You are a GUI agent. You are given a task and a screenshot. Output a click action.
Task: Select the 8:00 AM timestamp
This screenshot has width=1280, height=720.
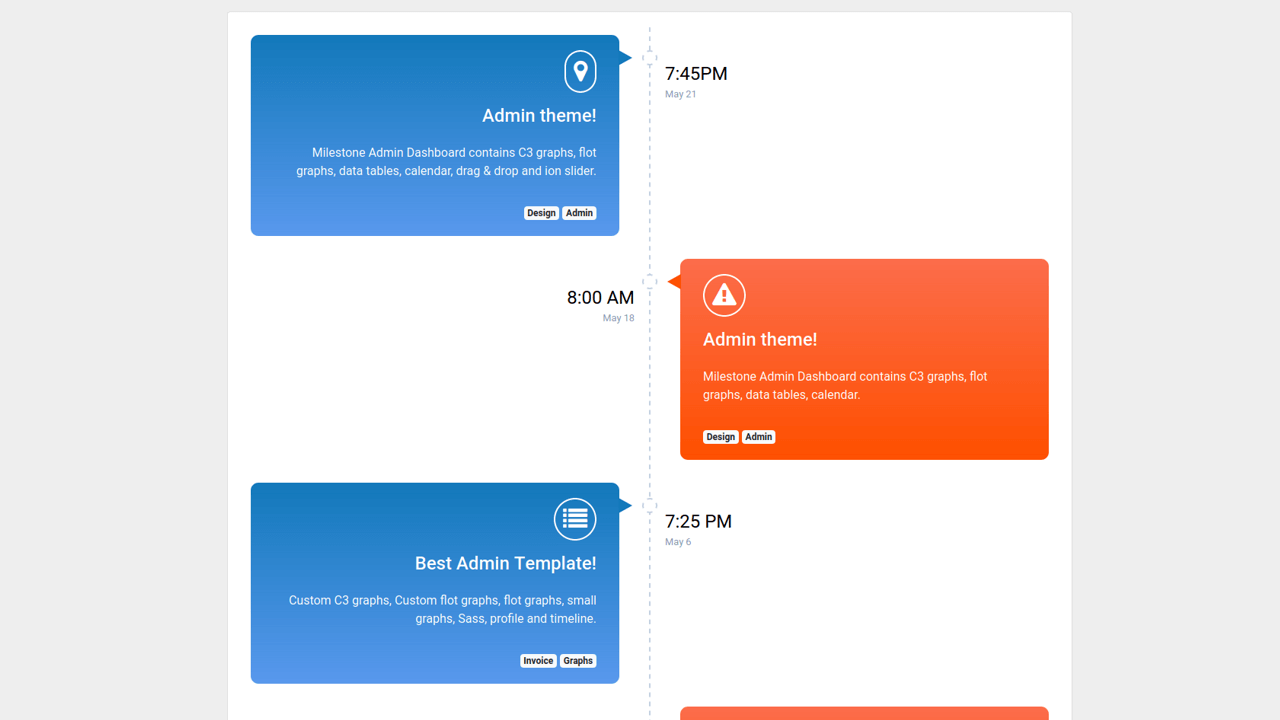[x=600, y=297]
